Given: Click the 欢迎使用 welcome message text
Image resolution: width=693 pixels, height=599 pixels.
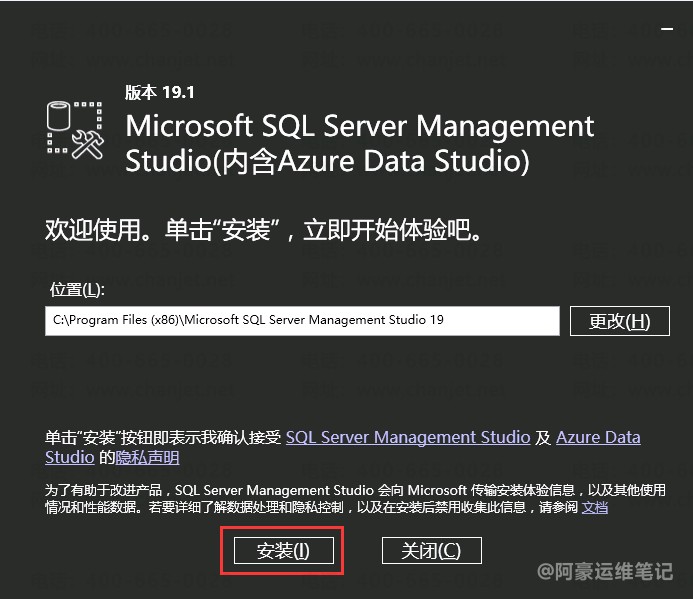Looking at the screenshot, I should (263, 230).
